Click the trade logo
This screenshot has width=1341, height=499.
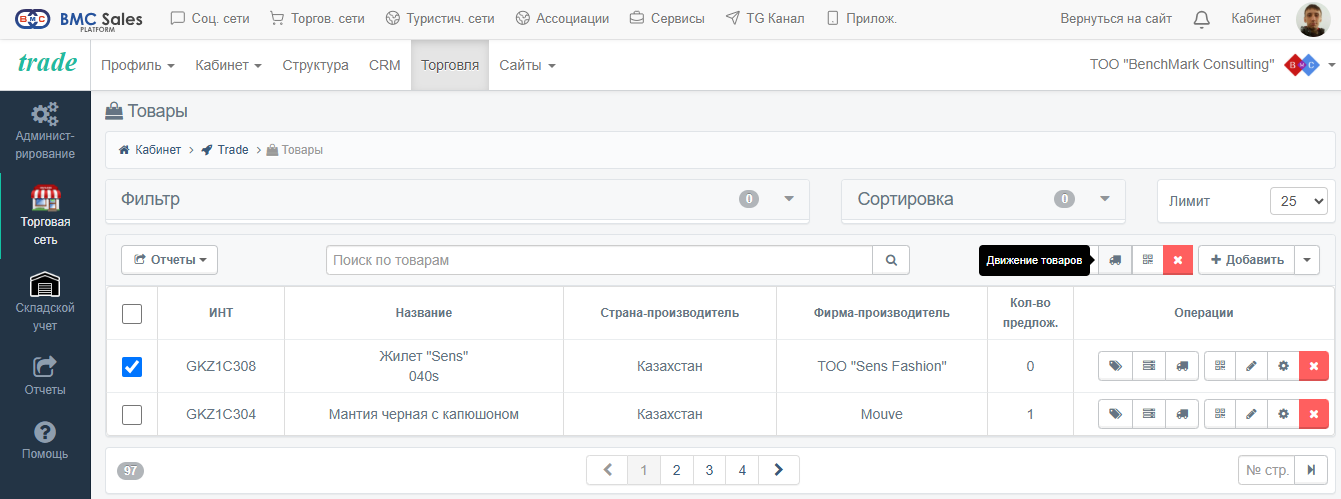point(47,63)
